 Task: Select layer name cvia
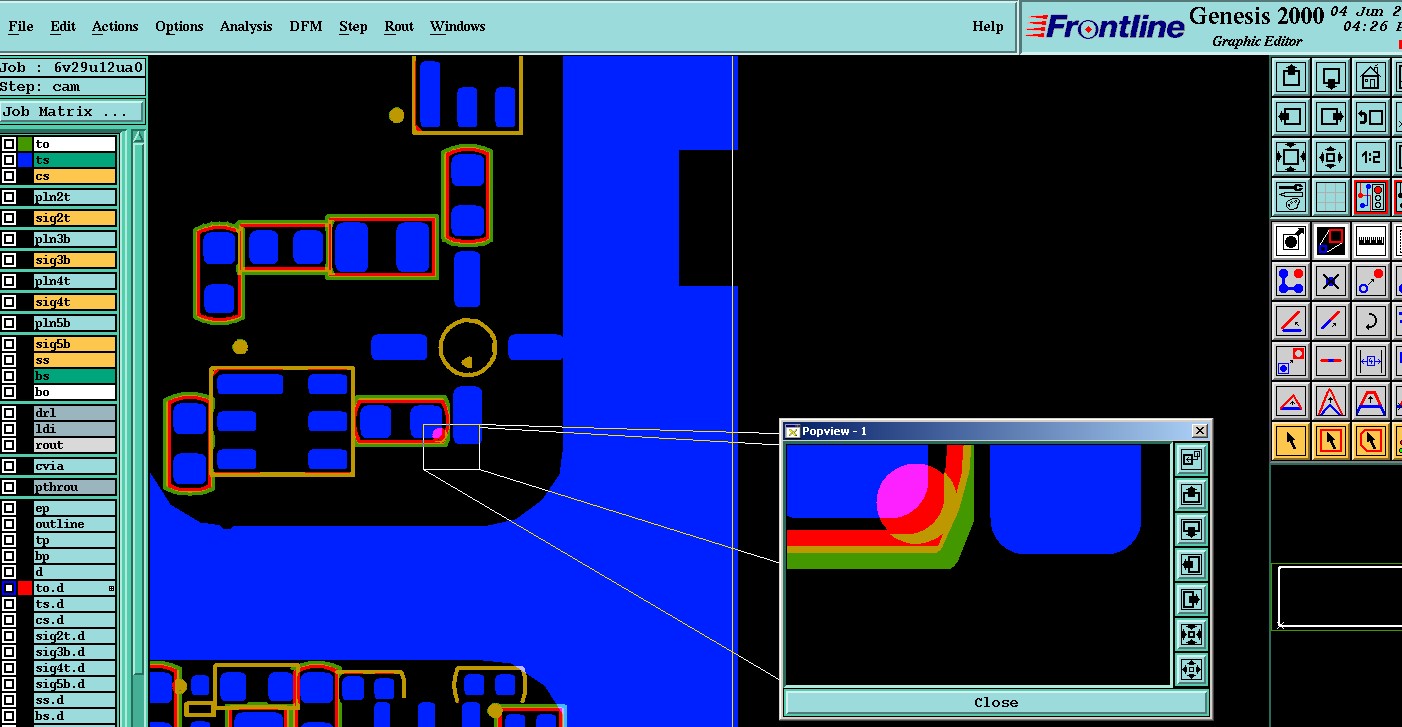[x=75, y=466]
